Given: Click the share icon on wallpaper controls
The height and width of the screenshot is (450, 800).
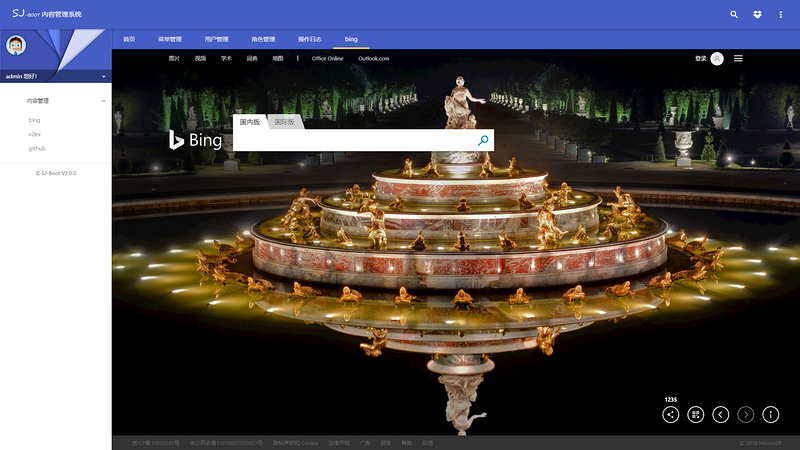Looking at the screenshot, I should click(670, 415).
